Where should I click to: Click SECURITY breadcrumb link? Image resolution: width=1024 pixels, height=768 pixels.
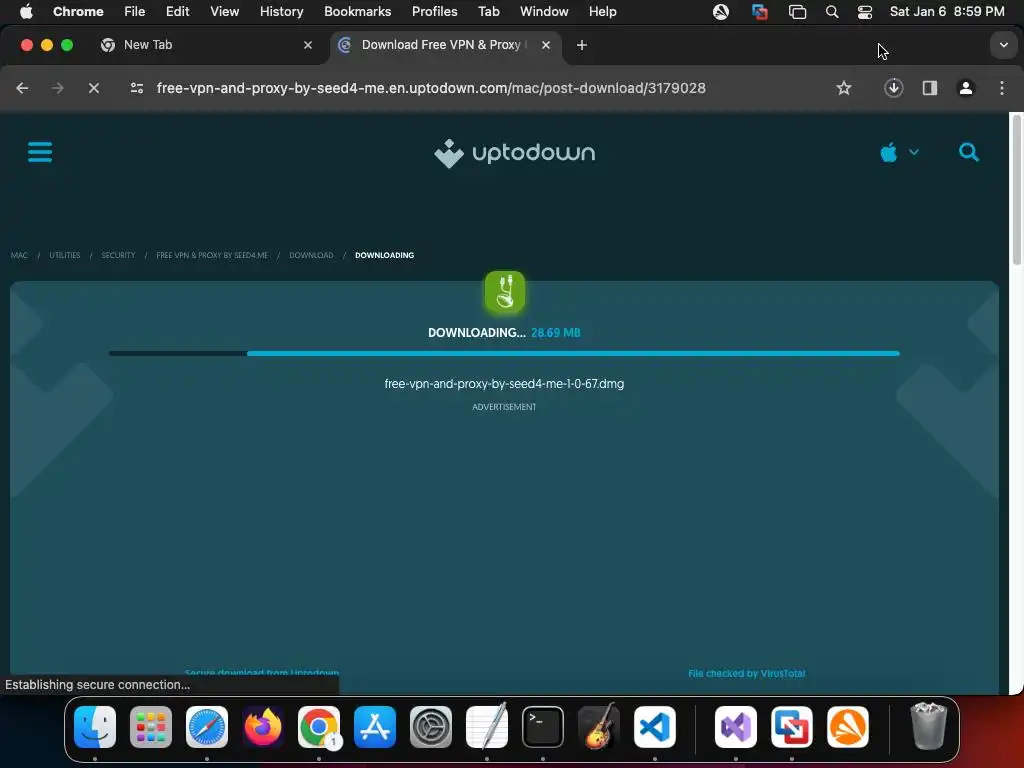pyautogui.click(x=118, y=255)
